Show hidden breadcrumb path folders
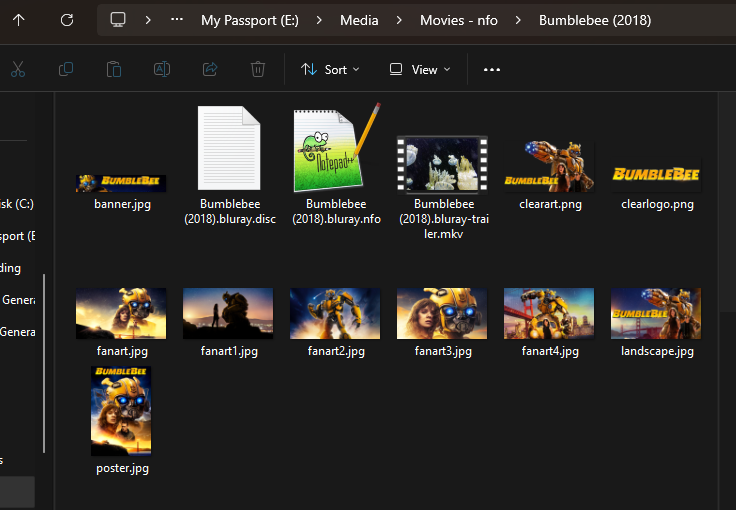 (x=177, y=20)
